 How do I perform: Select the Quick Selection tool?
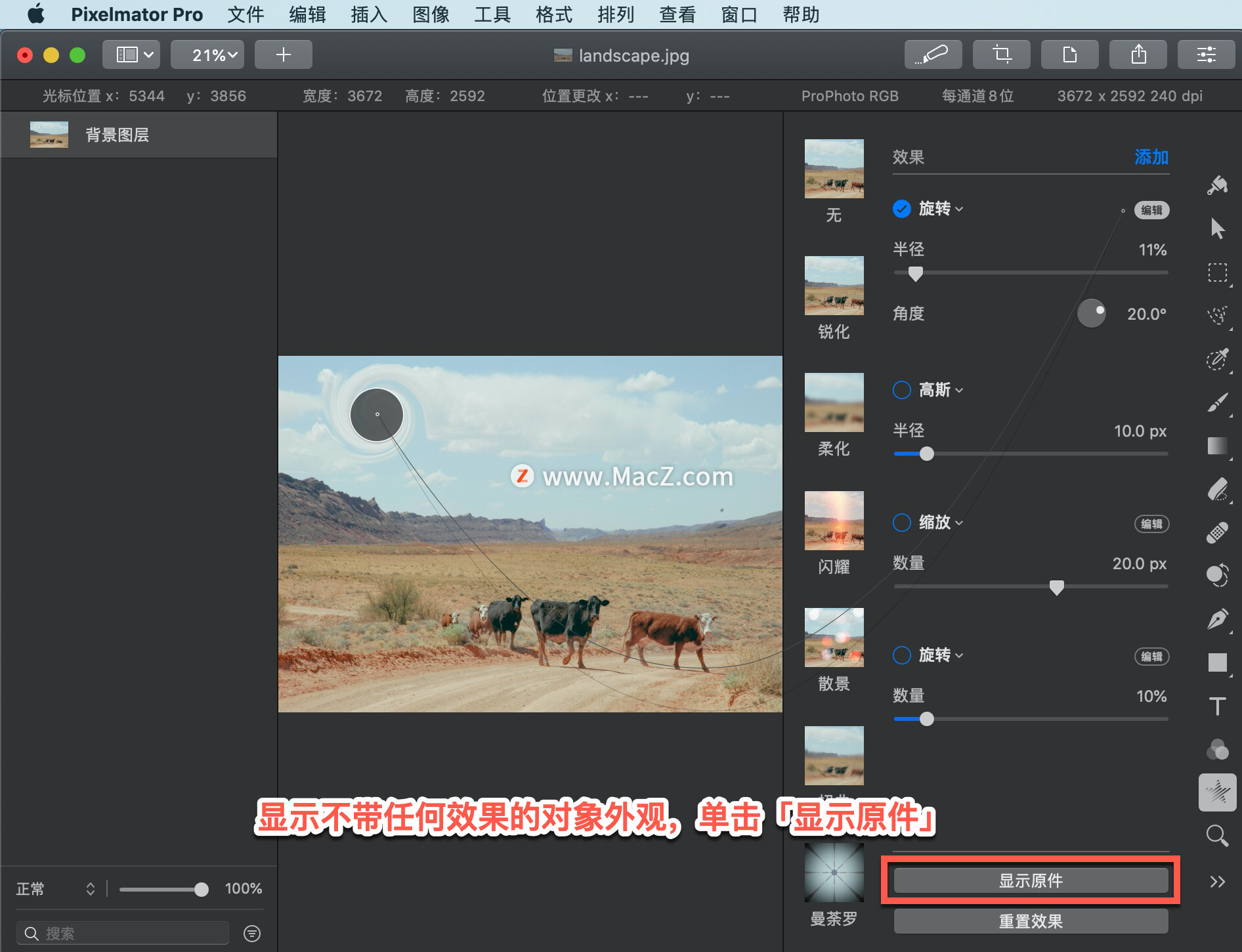(x=1217, y=316)
